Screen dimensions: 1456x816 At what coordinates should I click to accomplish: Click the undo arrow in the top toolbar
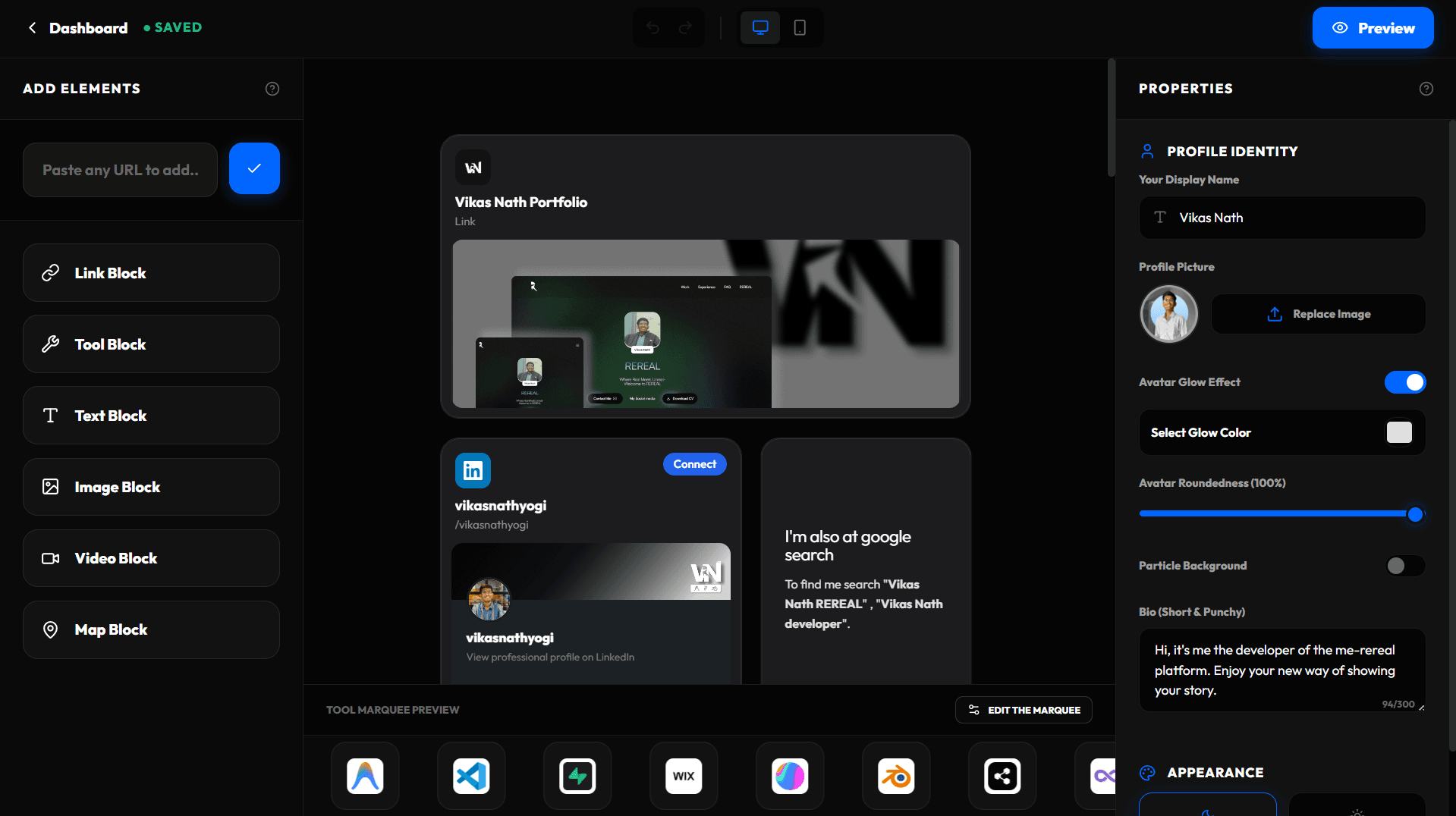tap(653, 27)
